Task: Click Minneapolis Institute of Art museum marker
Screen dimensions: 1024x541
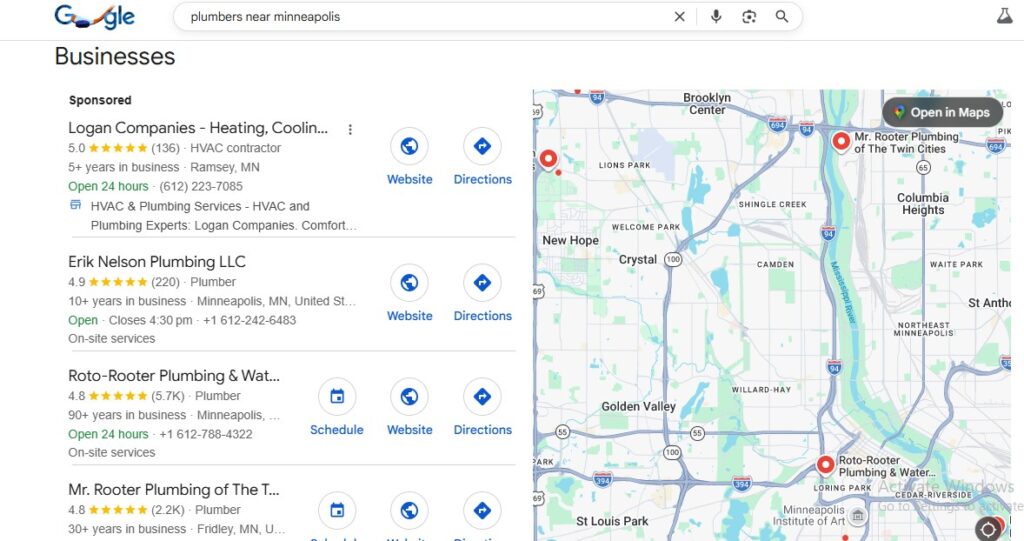Action: [x=858, y=516]
